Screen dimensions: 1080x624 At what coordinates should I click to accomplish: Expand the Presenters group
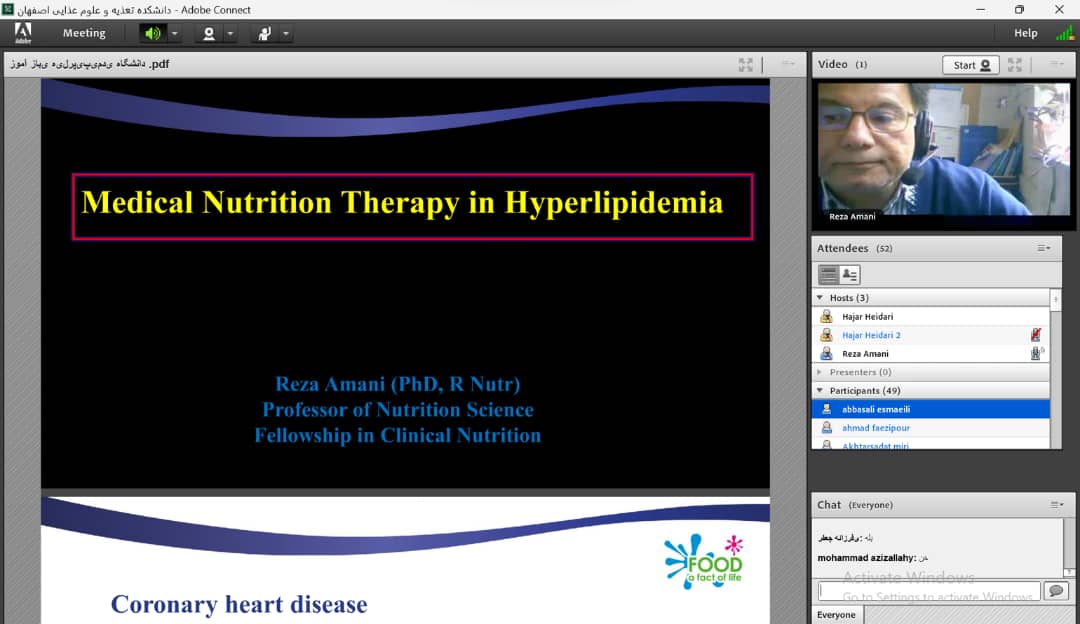[821, 372]
